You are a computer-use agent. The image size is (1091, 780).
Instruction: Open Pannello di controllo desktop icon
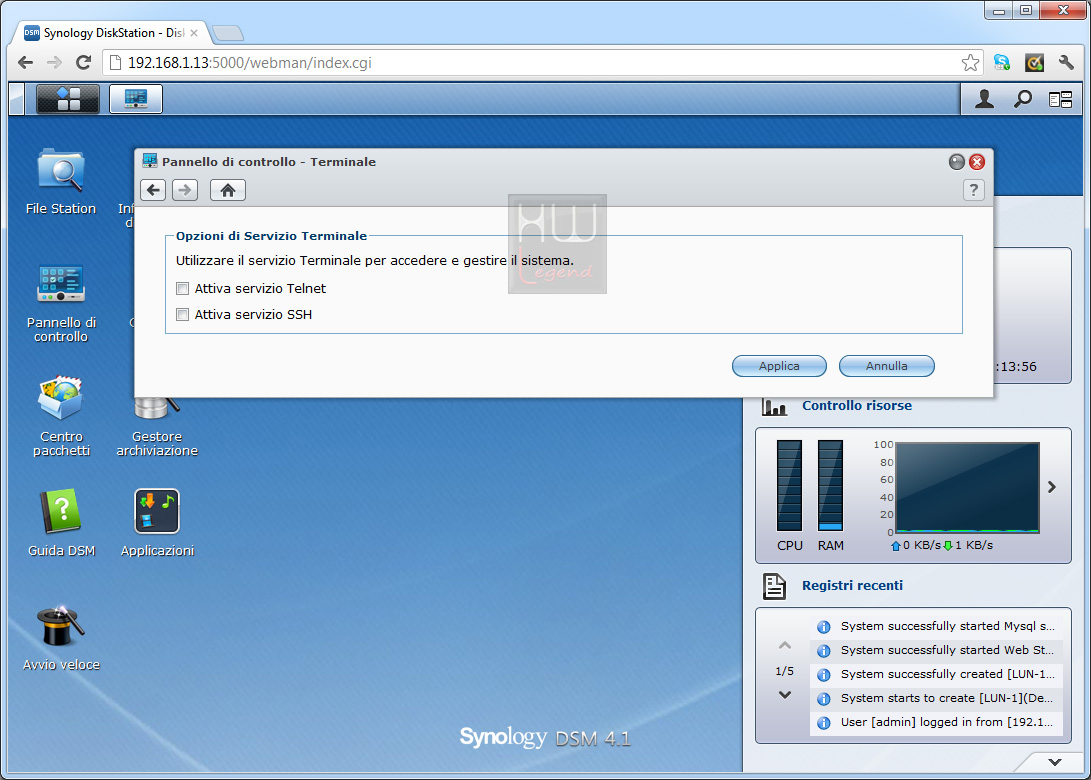click(61, 303)
